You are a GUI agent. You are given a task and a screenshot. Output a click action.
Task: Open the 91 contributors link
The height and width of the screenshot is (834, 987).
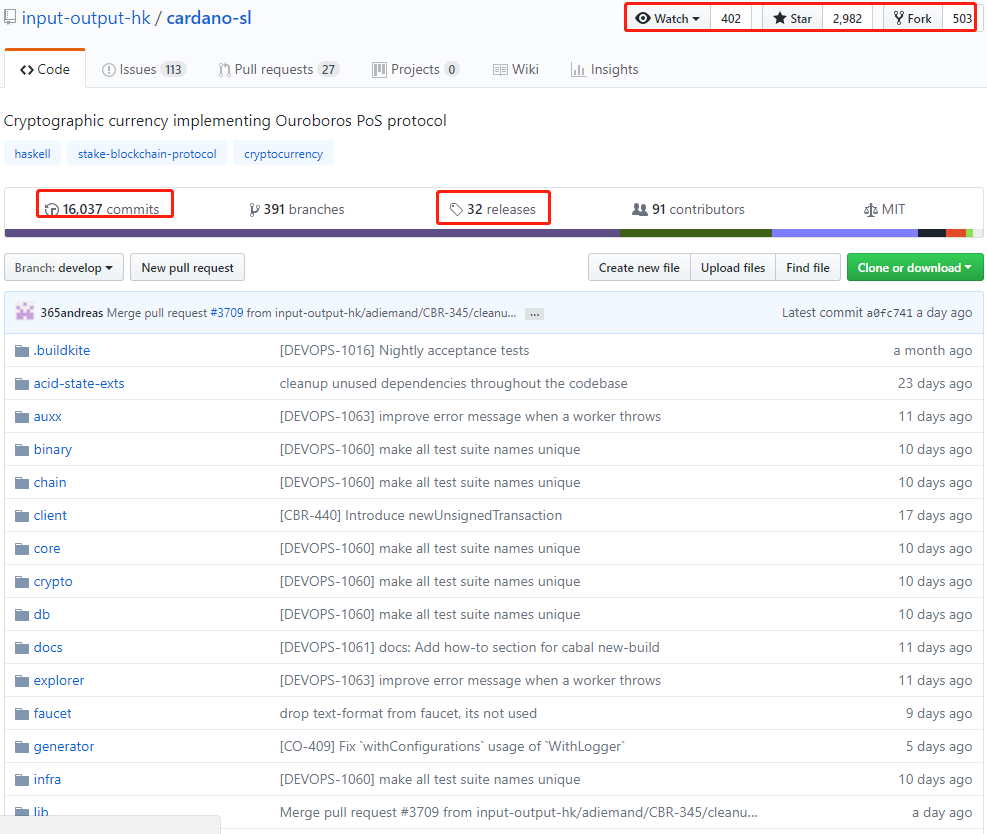(x=689, y=210)
